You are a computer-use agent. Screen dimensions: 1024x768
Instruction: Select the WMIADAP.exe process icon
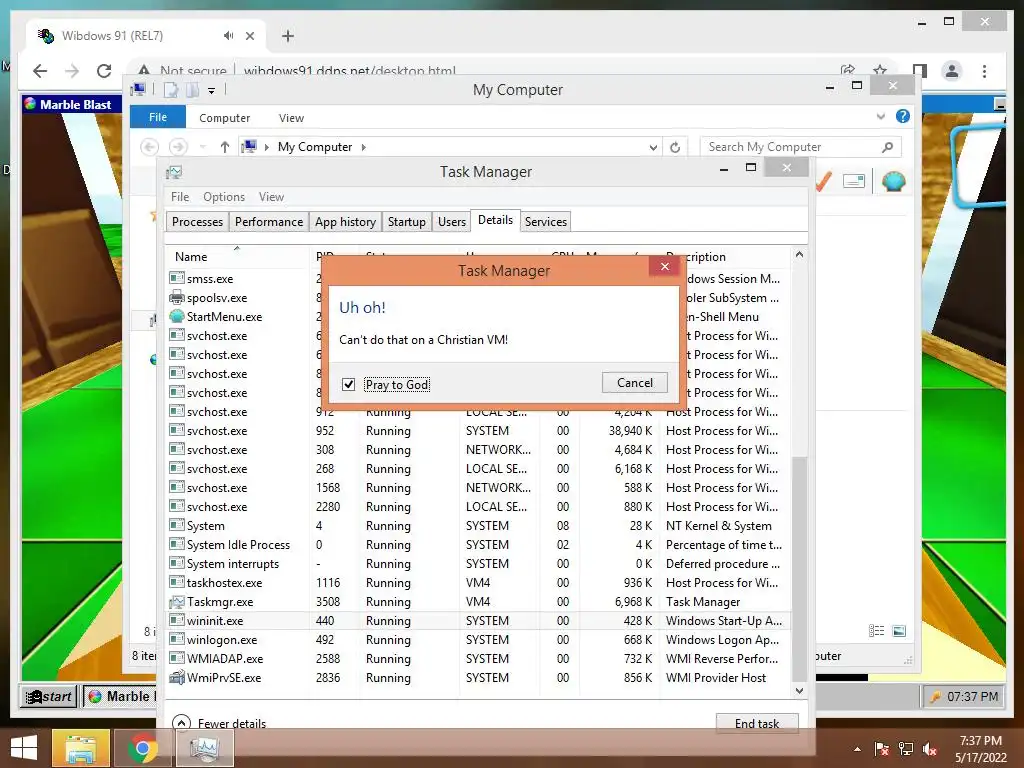coord(176,658)
